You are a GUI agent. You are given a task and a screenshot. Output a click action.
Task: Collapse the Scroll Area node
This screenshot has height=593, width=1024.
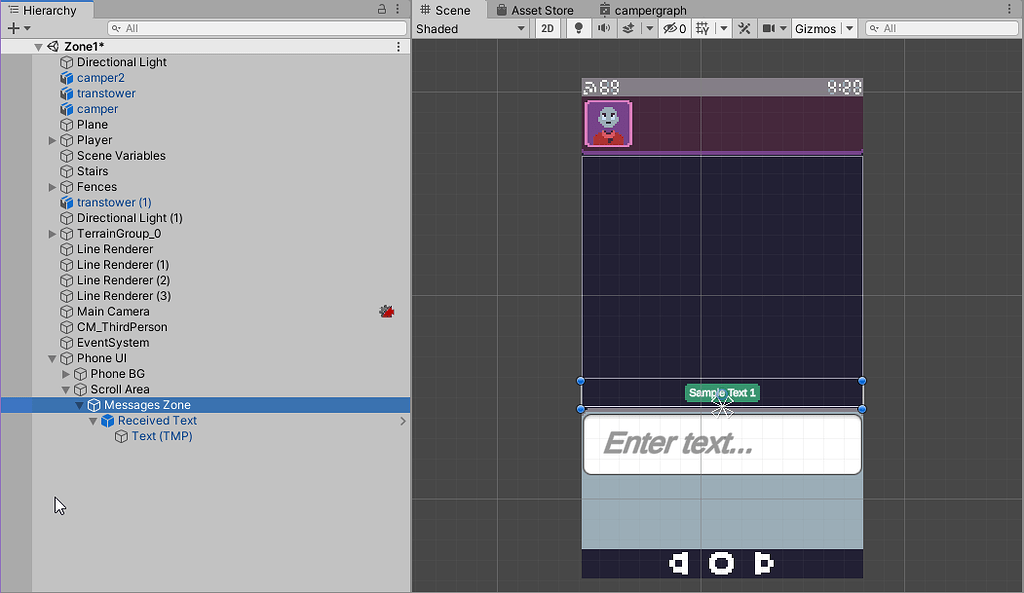[x=64, y=389]
